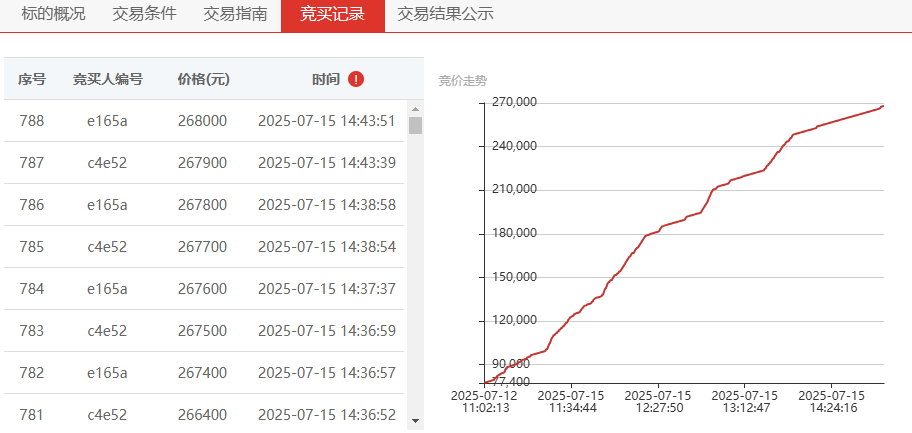This screenshot has height=433, width=912.
Task: Click the price 267700
Action: 202,247
